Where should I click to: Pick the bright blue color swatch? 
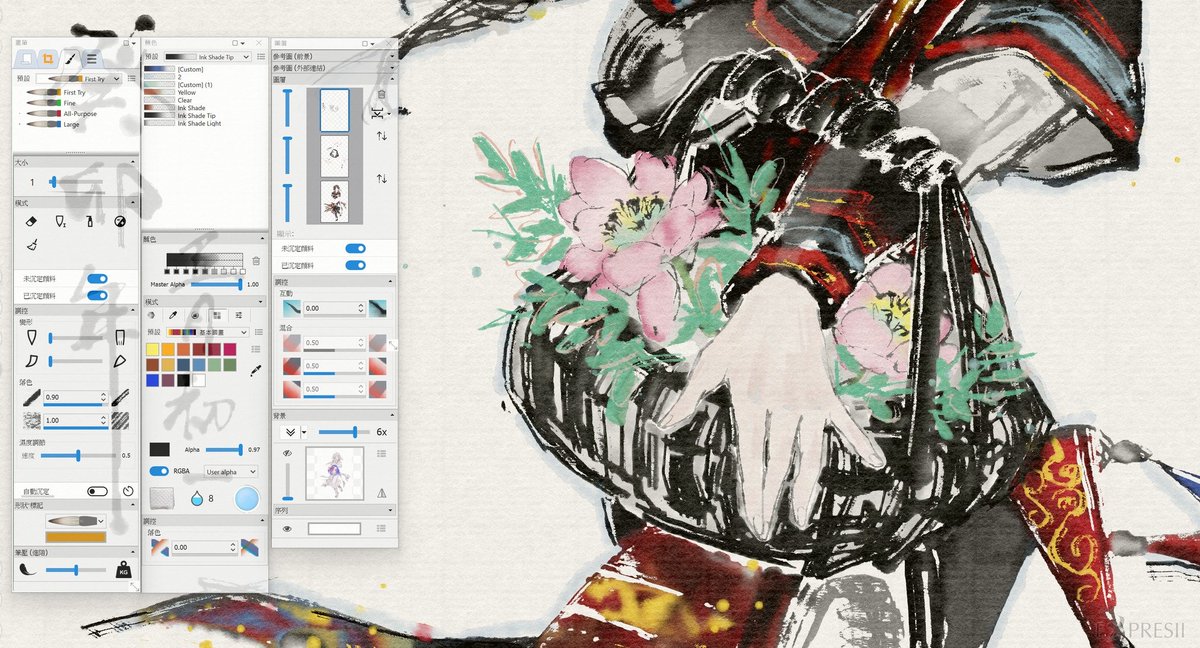pos(153,380)
